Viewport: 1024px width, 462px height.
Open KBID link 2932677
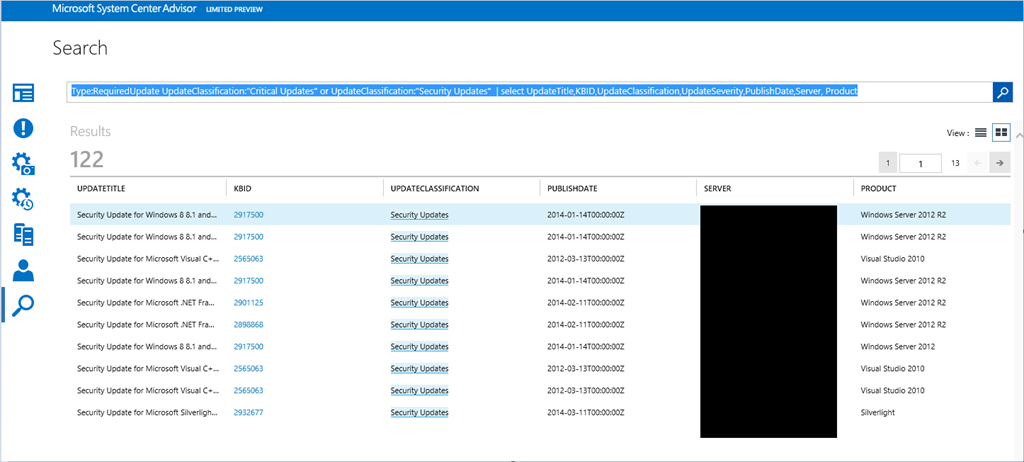coord(248,412)
